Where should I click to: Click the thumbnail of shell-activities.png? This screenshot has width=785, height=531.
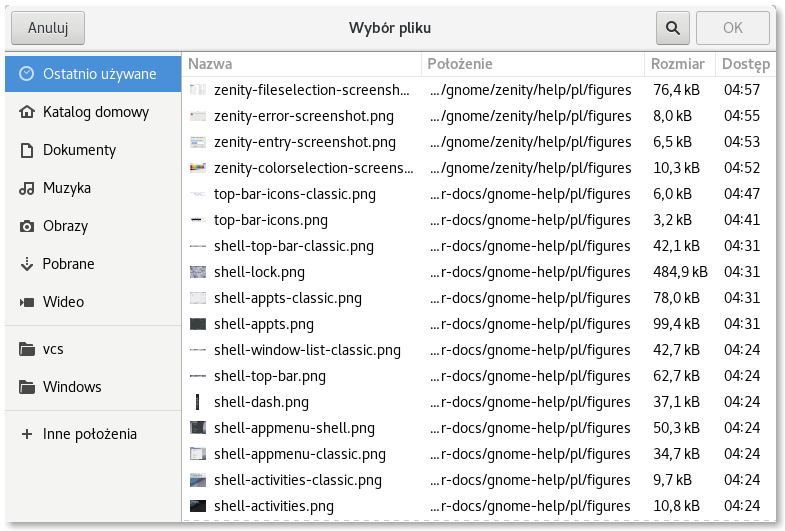pos(198,506)
